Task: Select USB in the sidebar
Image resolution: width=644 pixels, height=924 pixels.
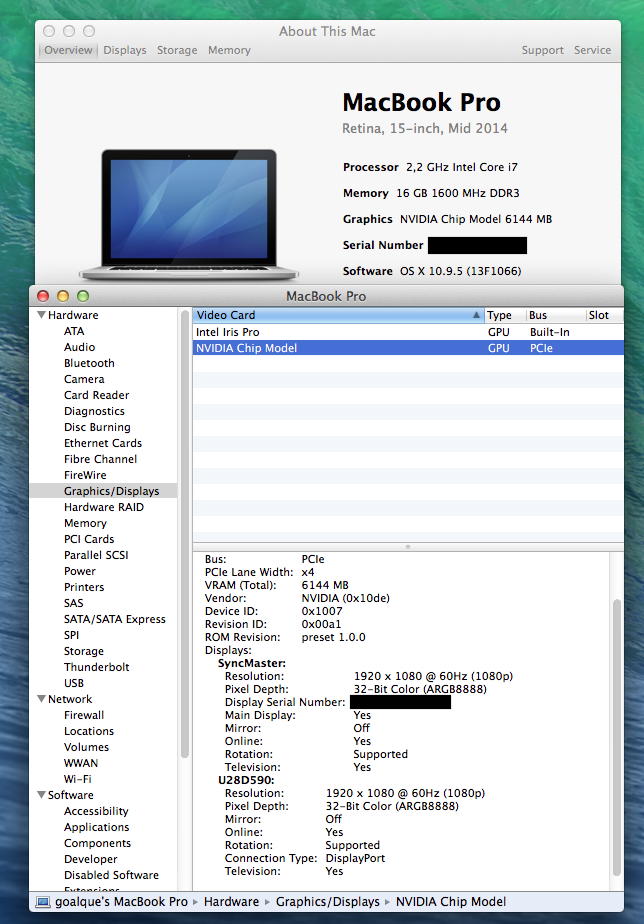Action: (74, 683)
